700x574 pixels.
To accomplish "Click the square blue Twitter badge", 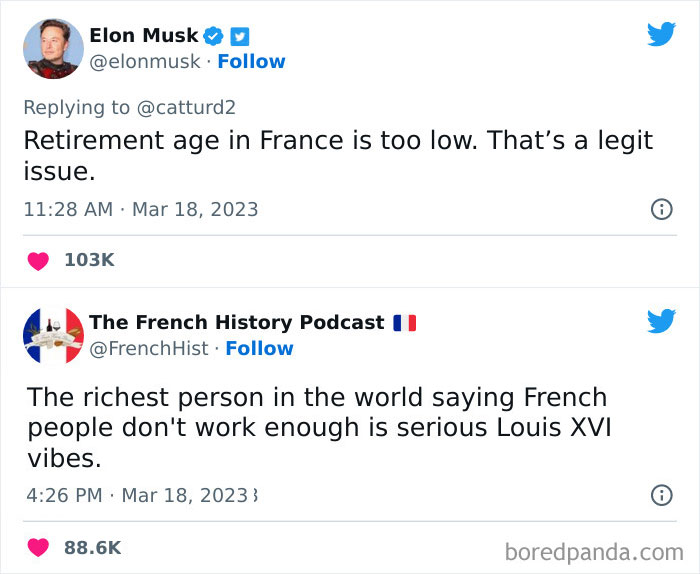I will pyautogui.click(x=240, y=37).
